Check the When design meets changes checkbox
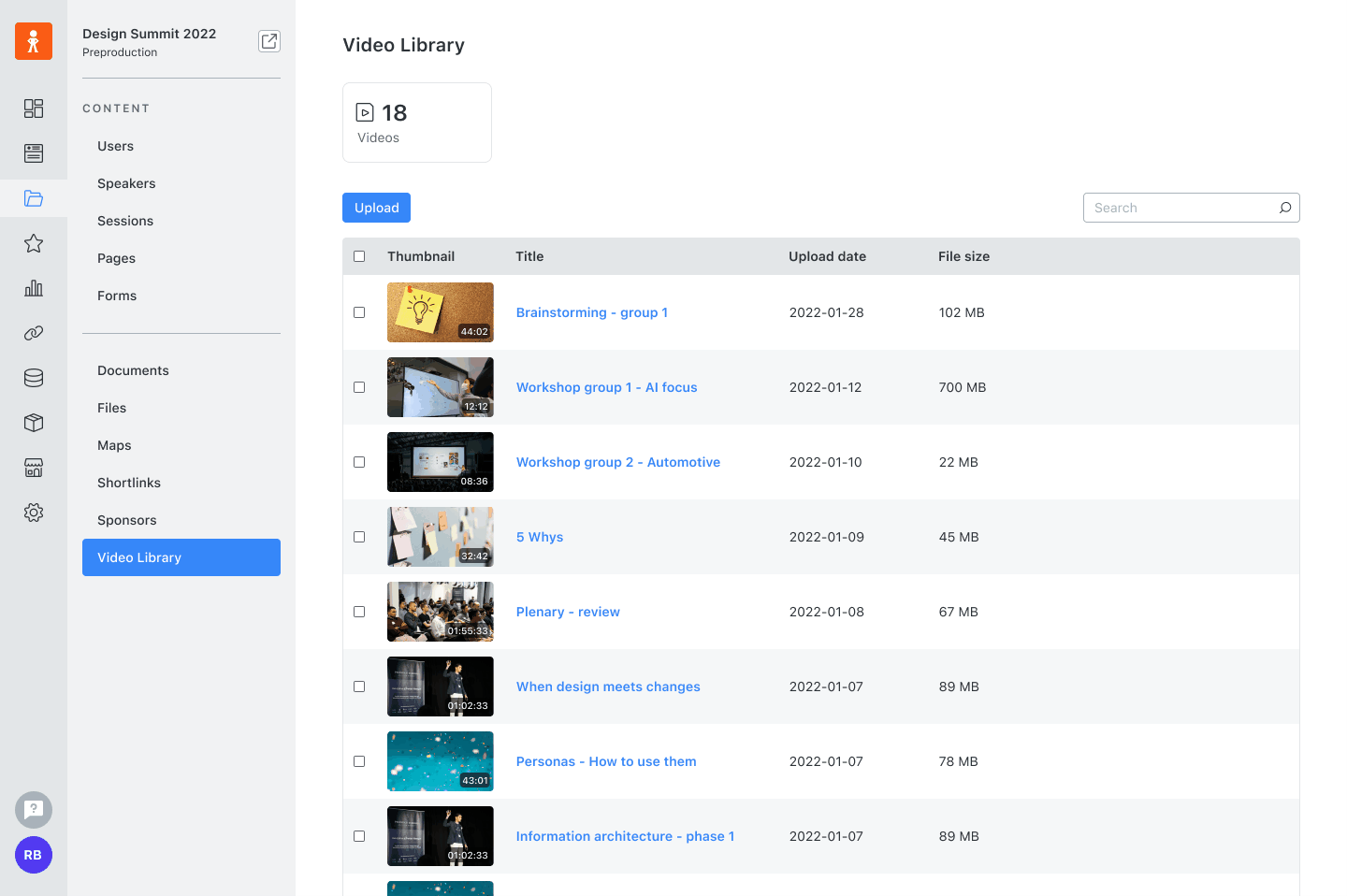 pos(359,686)
